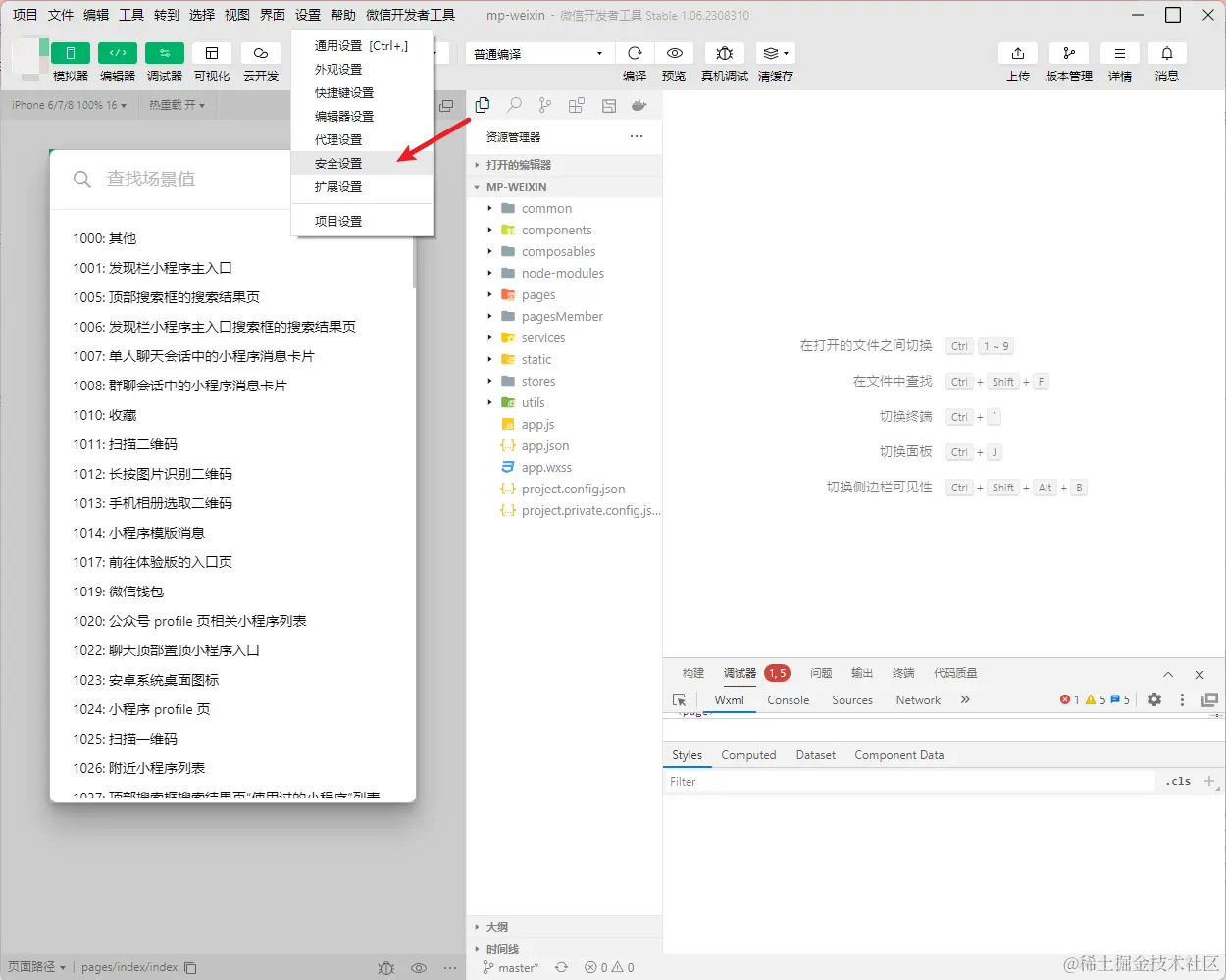Select 安全设置 from the settings menu

coord(362,164)
